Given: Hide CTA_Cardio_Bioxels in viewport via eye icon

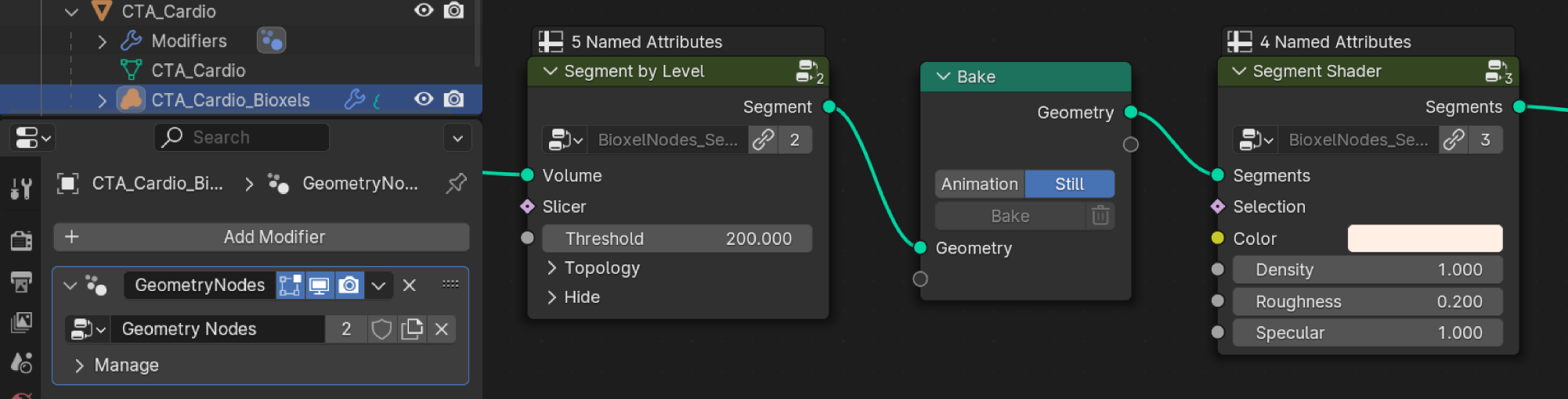Looking at the screenshot, I should tap(424, 99).
